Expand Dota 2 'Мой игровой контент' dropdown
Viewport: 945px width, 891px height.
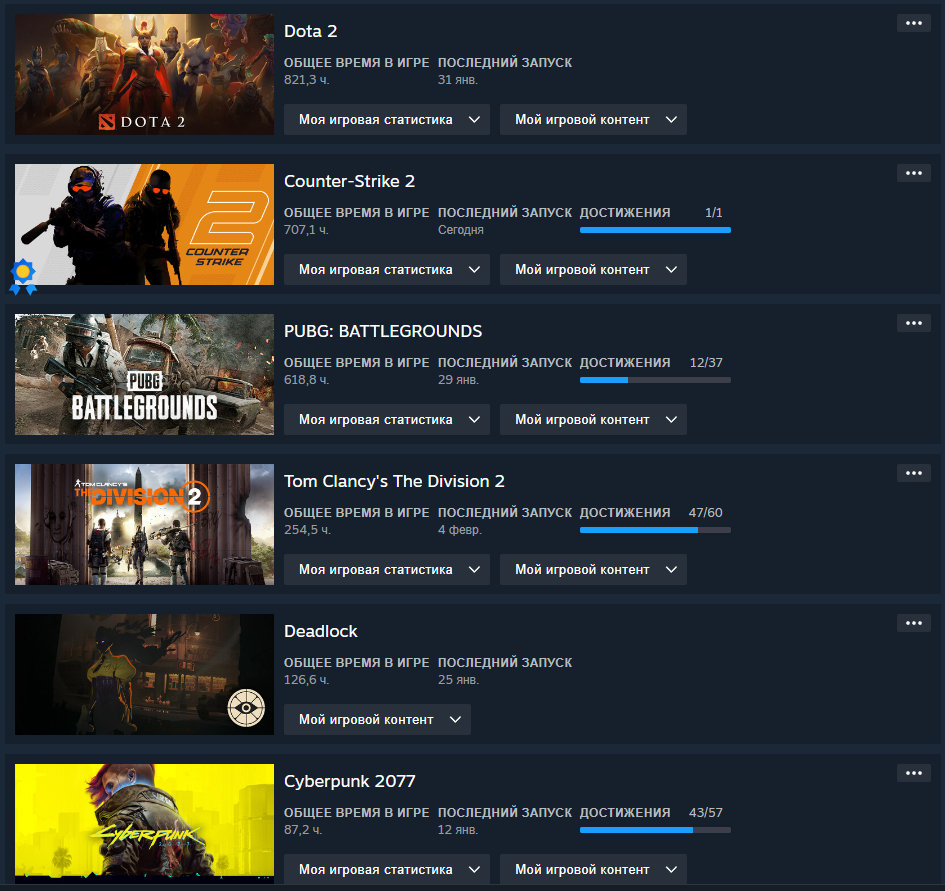click(x=593, y=119)
